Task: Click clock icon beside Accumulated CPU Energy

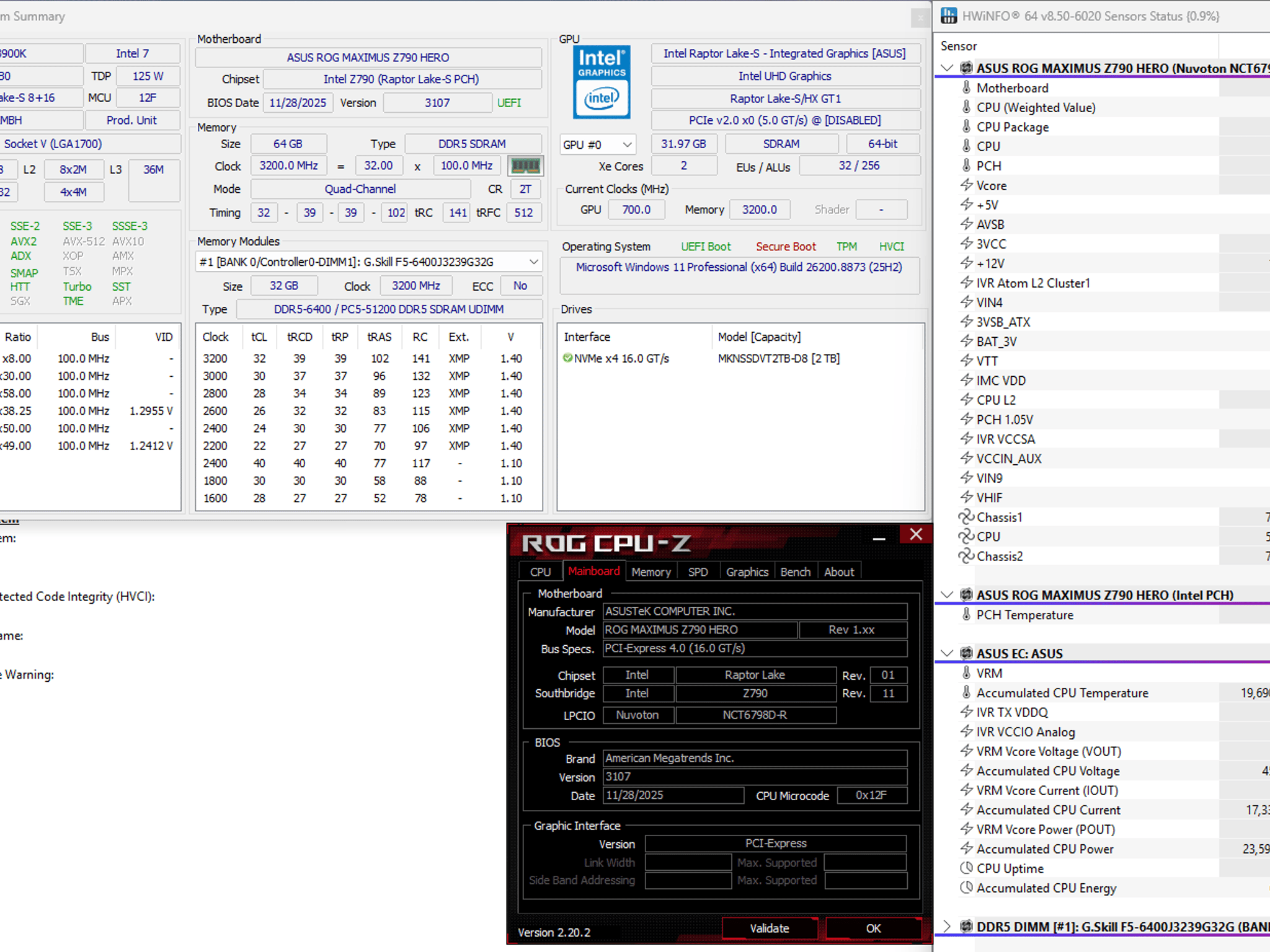Action: 966,888
